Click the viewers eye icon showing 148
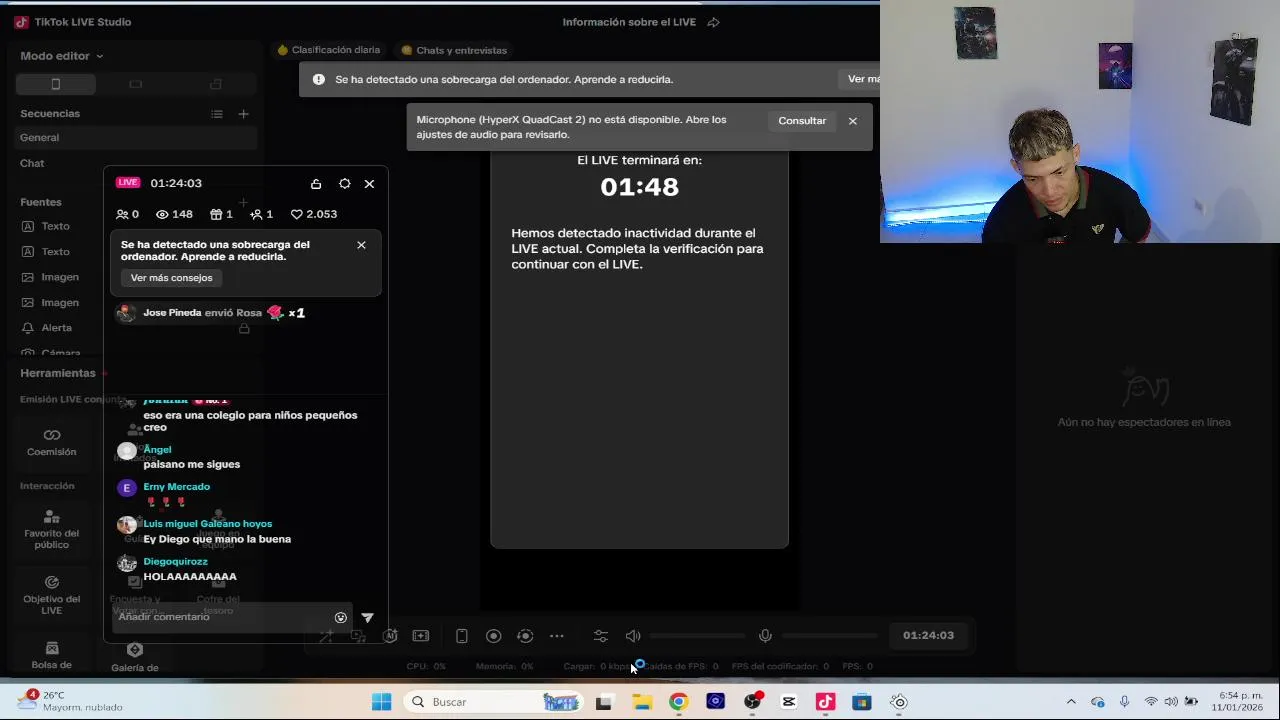Screen dimensions: 1280x720 coord(162,214)
